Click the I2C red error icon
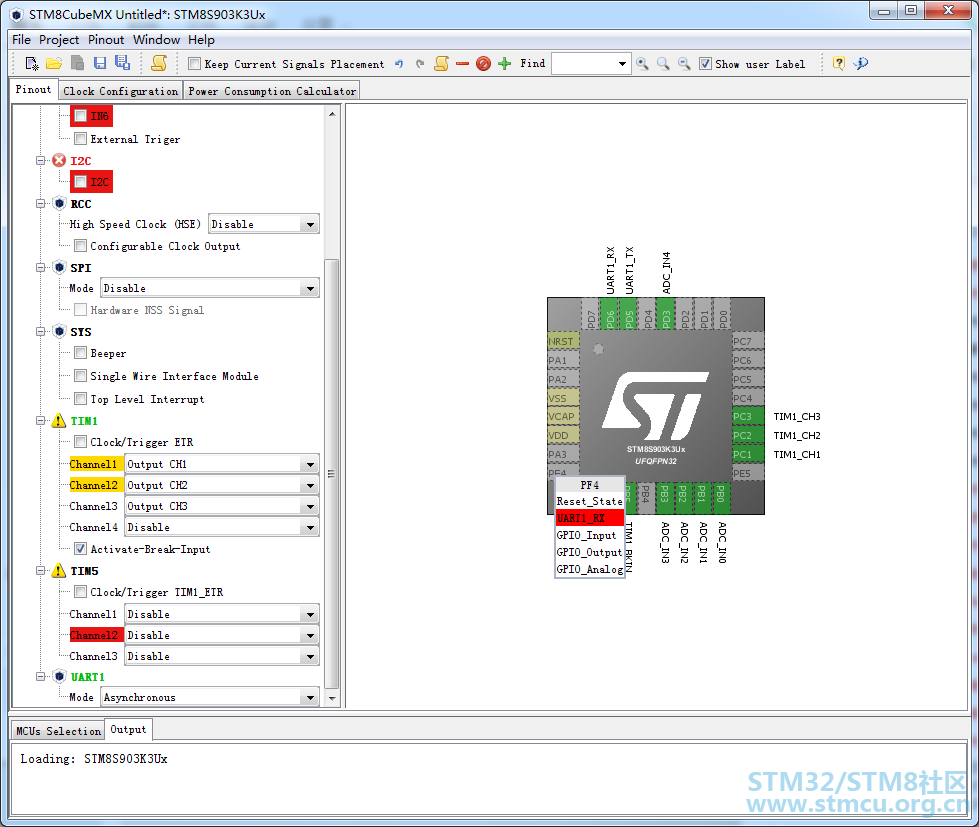This screenshot has width=979, height=827. [x=59, y=160]
